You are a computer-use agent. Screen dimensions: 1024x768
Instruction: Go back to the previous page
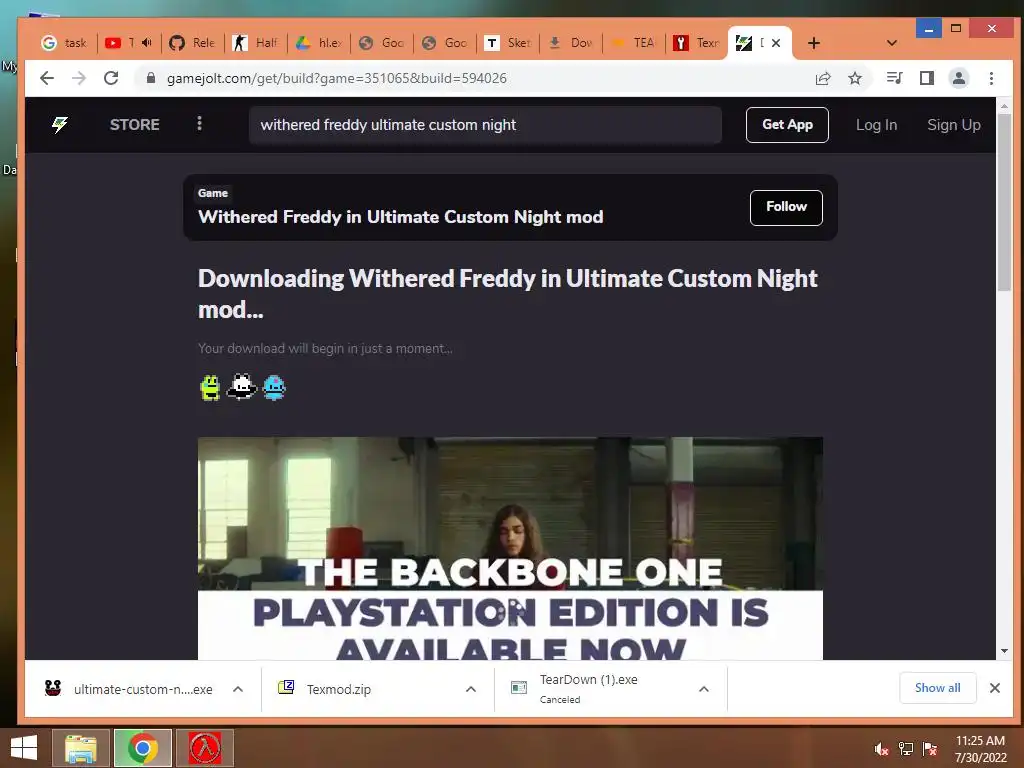[46, 78]
